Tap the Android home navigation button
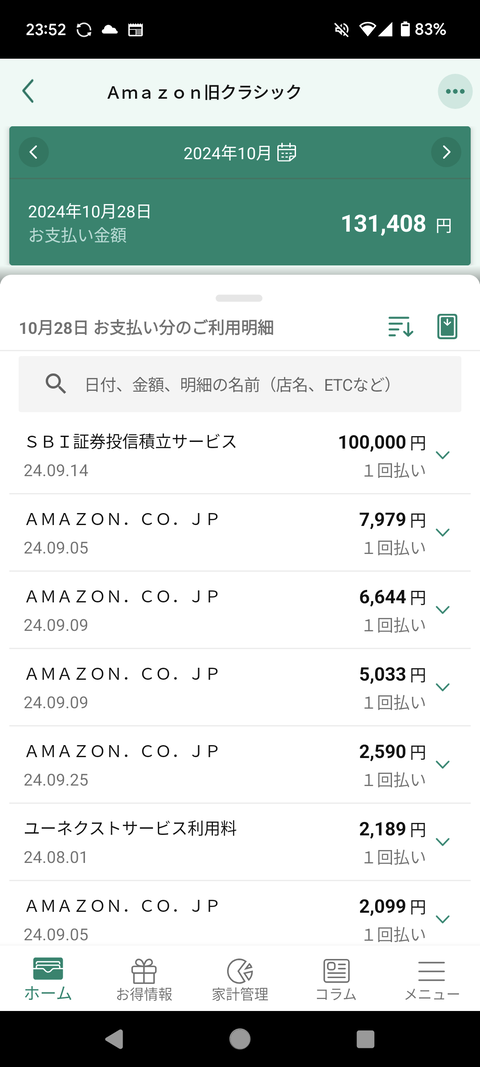Image resolution: width=480 pixels, height=1067 pixels. (x=240, y=1038)
